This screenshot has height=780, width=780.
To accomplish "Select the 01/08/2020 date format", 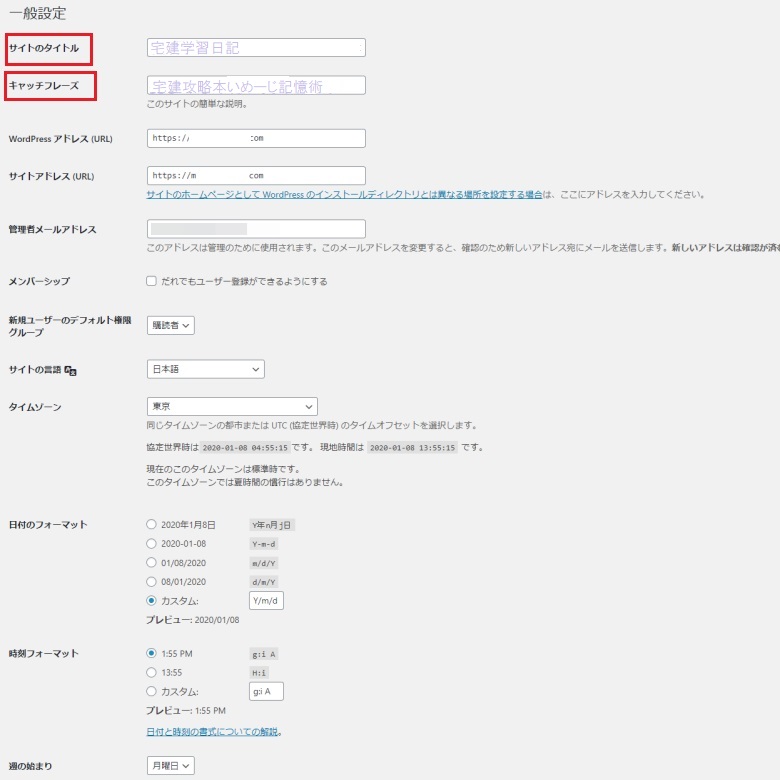I will click(x=152, y=563).
